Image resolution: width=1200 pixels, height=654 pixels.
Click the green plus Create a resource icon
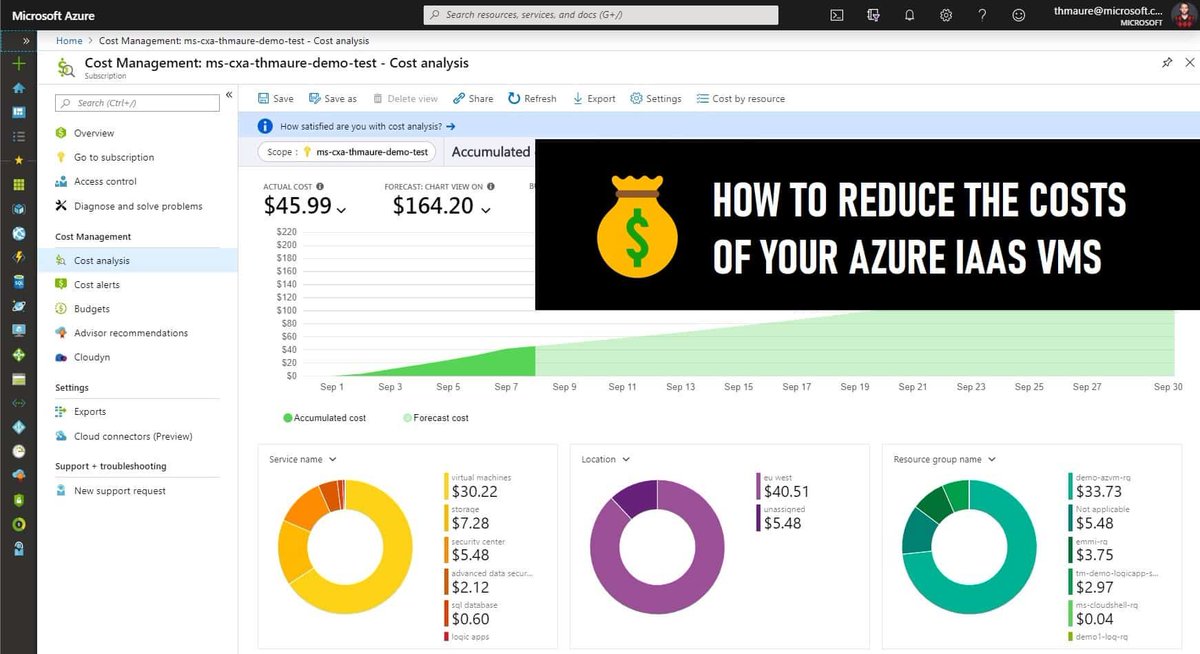[x=18, y=64]
